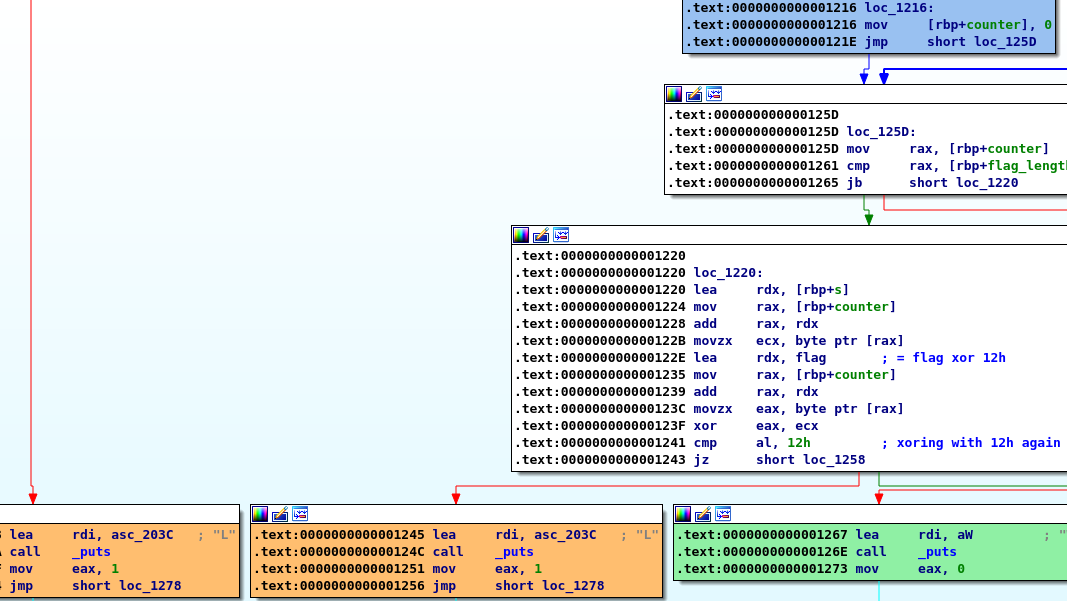
Task: Click the pencil edit icon on loc_1220 block
Action: click(x=541, y=235)
